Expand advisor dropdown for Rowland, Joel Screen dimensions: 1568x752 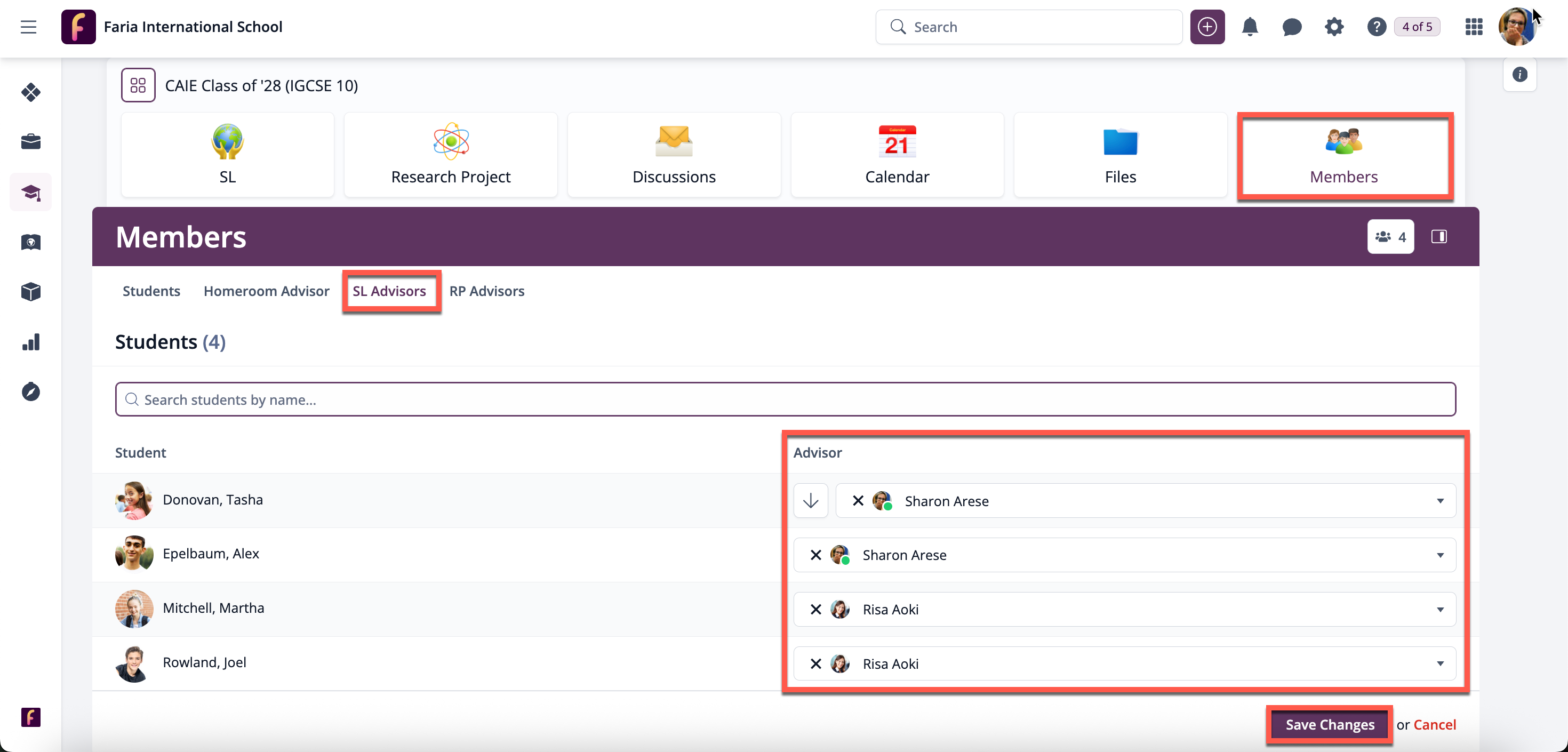(1440, 663)
